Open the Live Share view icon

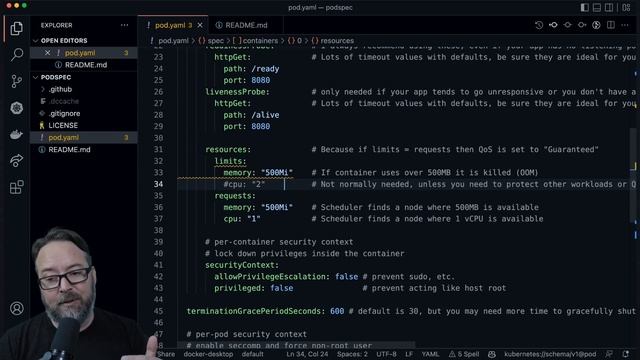point(16,161)
